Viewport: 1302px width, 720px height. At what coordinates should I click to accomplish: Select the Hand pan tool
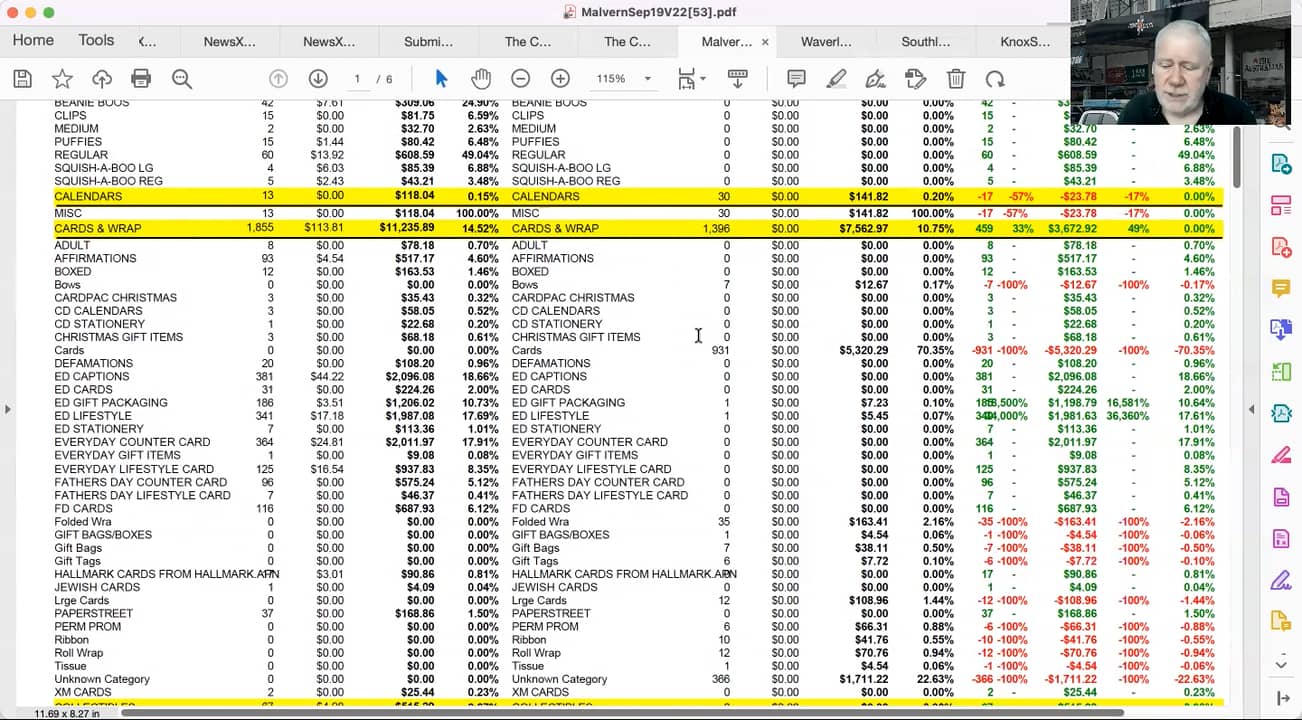click(481, 79)
